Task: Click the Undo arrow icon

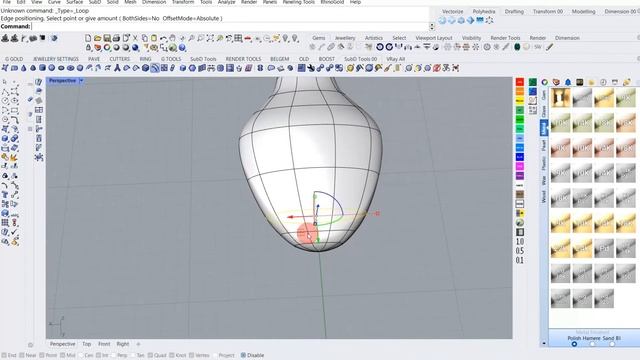Action: [163, 38]
